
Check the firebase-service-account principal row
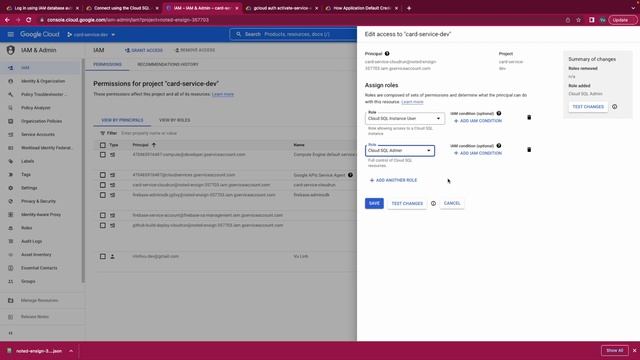pos(102,215)
